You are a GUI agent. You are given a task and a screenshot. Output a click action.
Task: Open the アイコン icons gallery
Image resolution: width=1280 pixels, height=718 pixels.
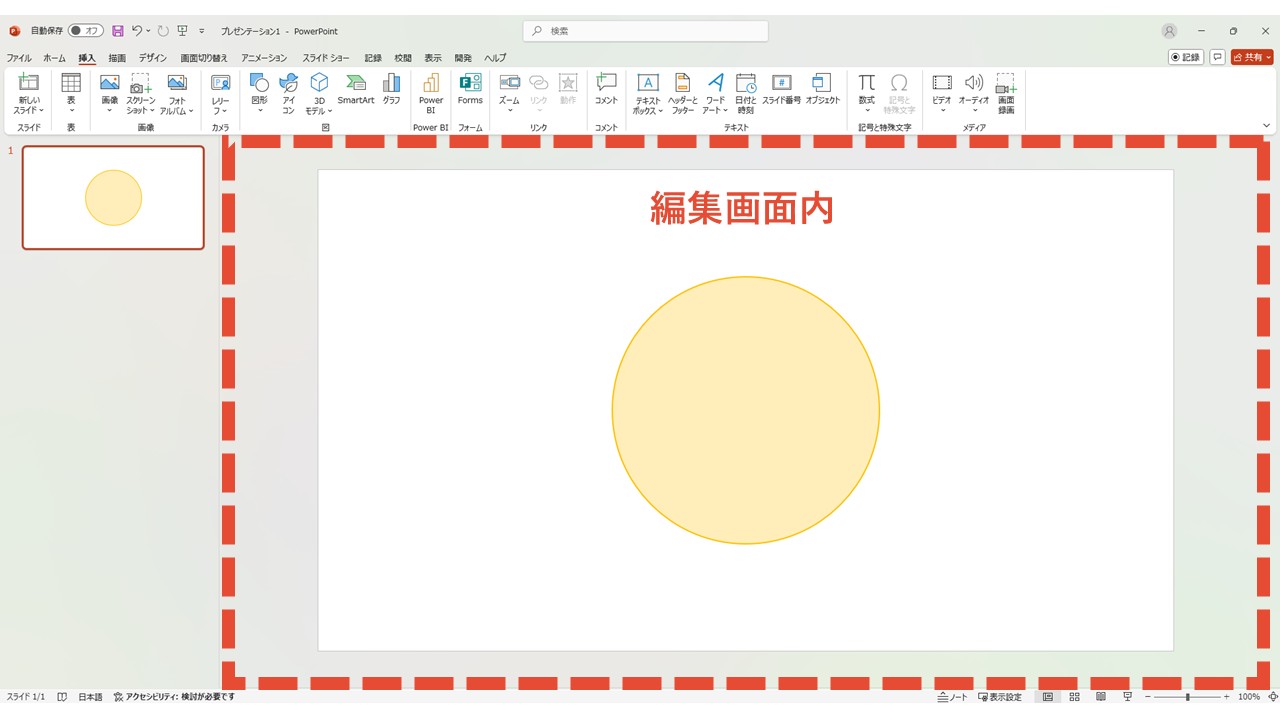(x=288, y=93)
